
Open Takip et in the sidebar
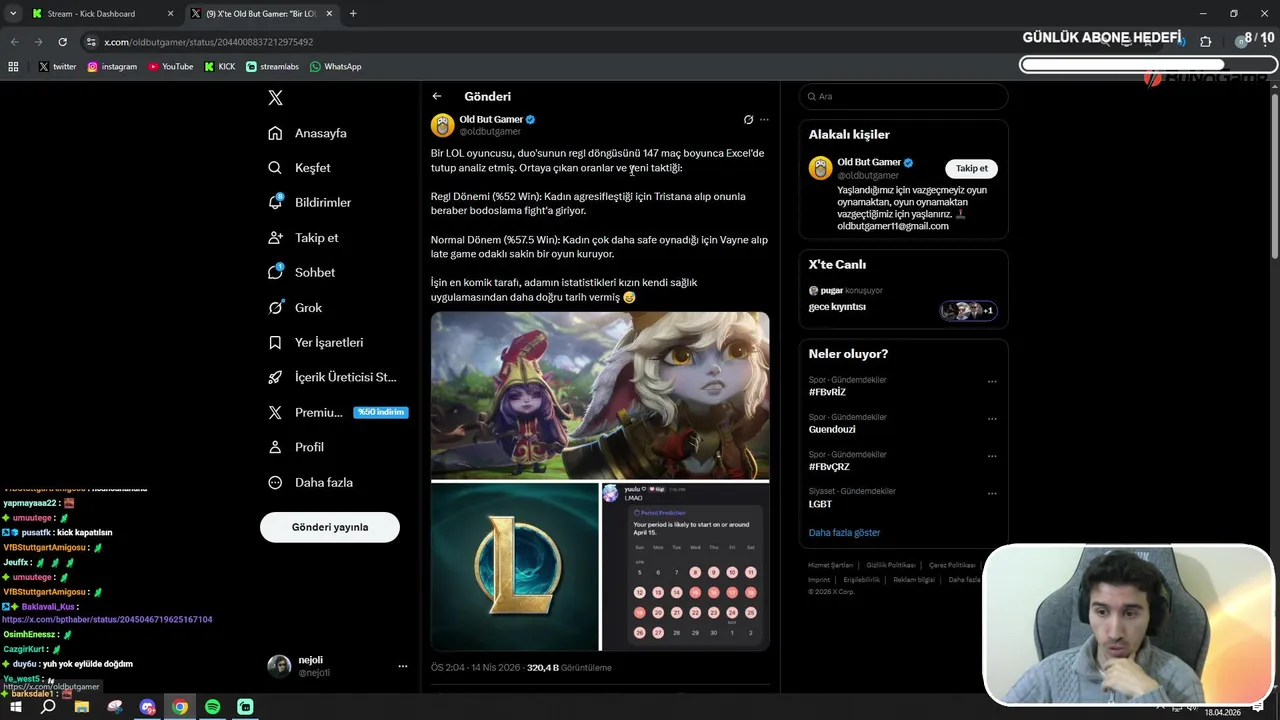[x=304, y=237]
